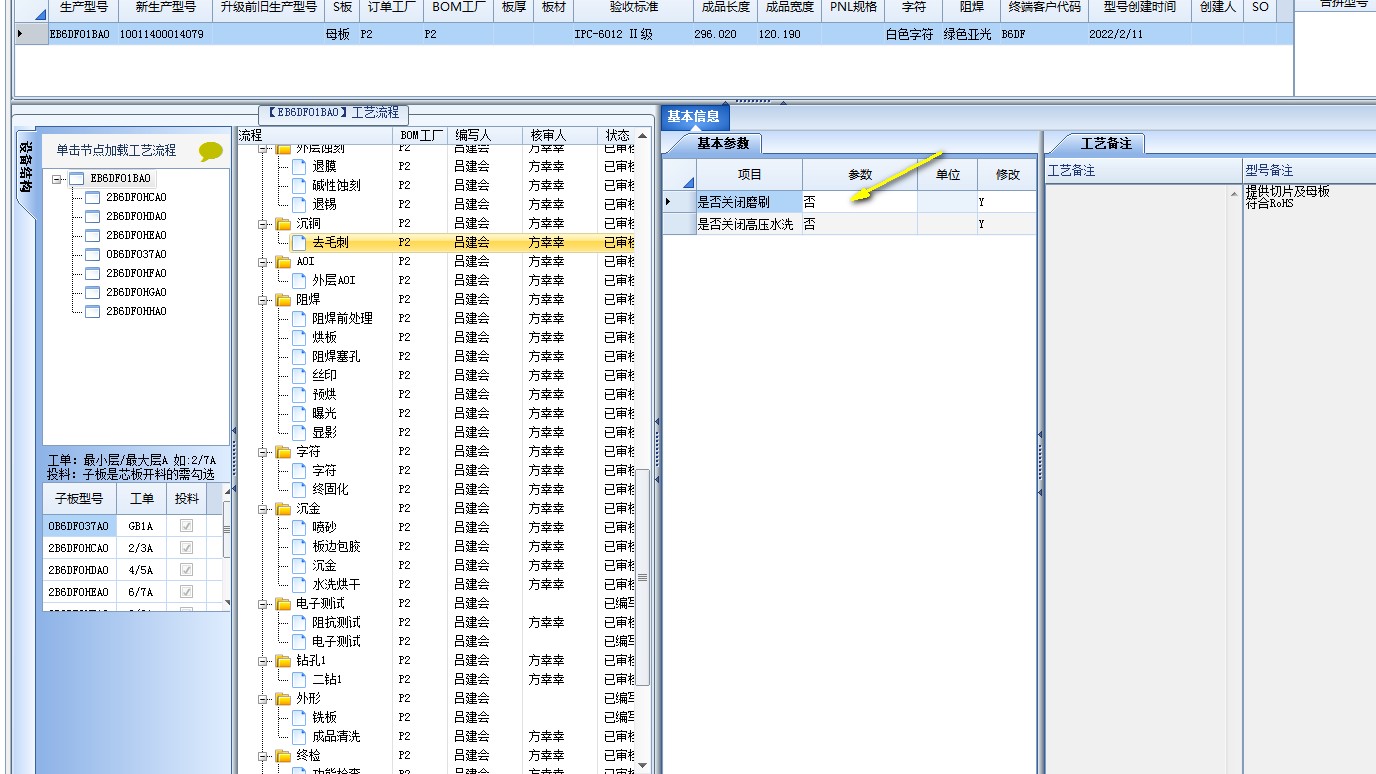Click the green speech bubble icon
Viewport: 1376px width, 774px height.
[x=211, y=151]
